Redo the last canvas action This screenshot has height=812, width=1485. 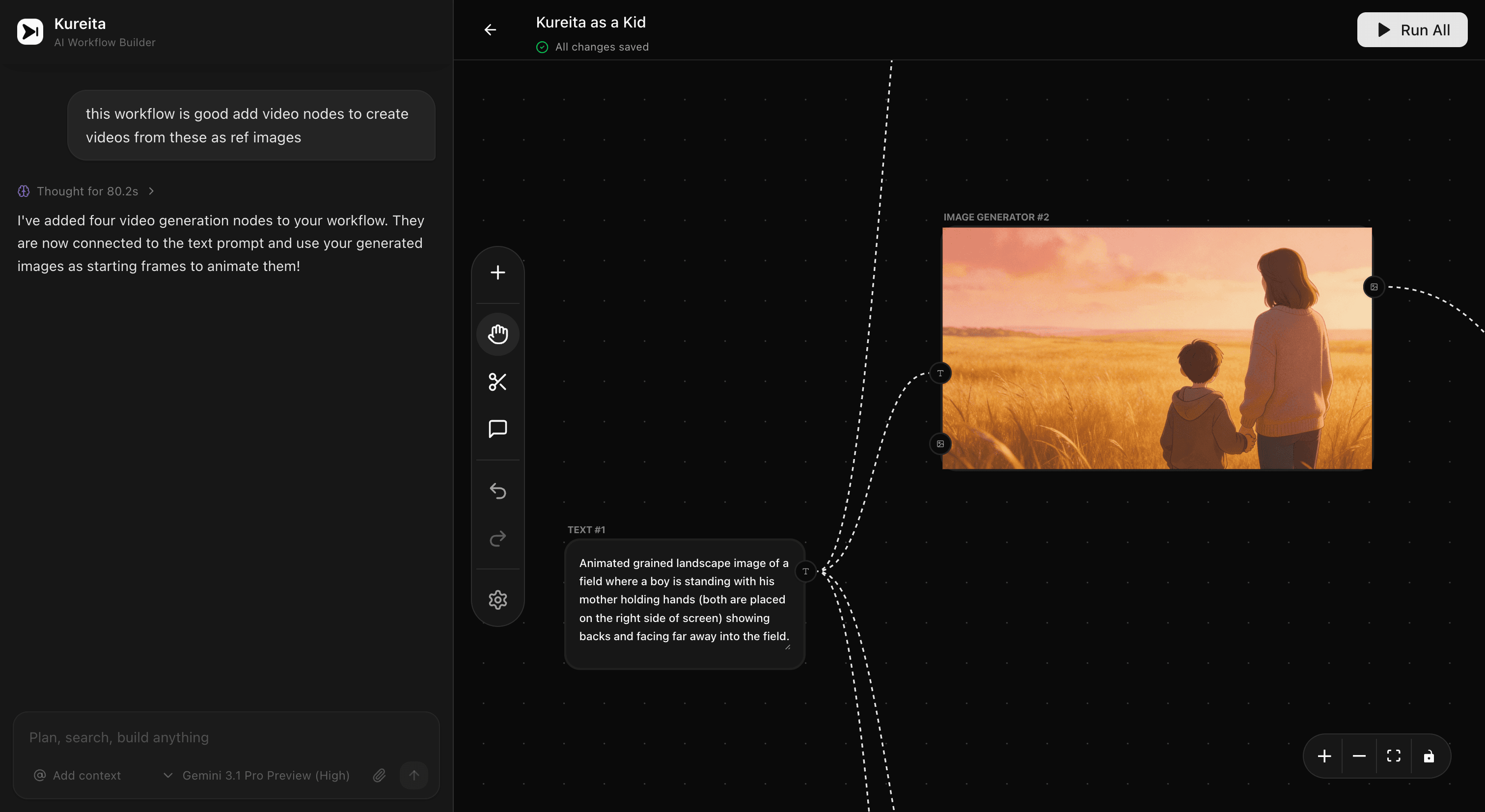497,538
